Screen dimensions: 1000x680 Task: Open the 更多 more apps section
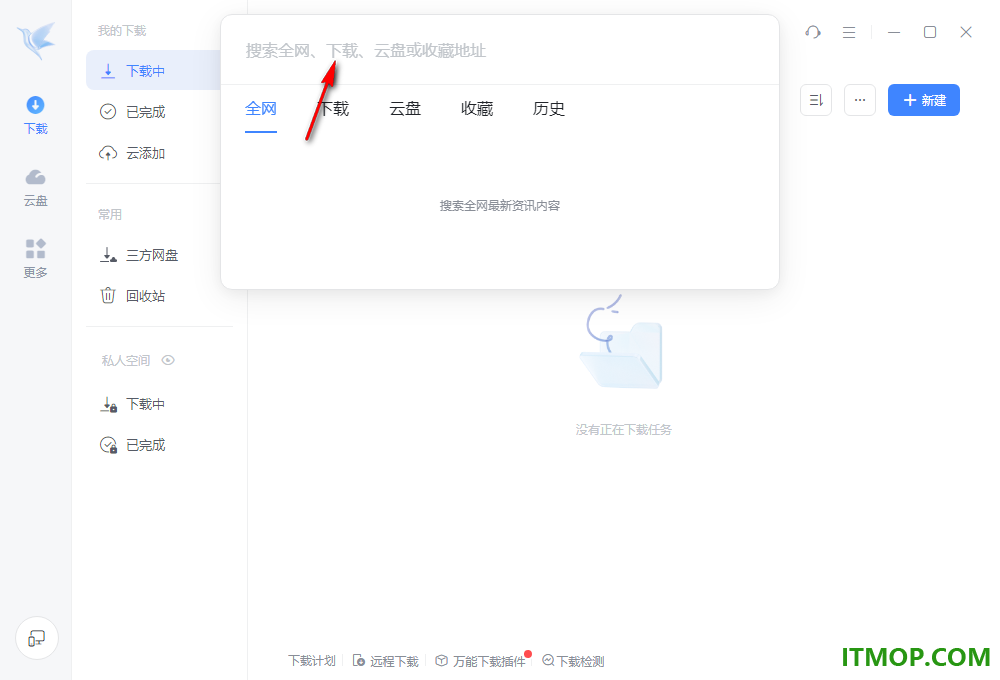tap(36, 259)
